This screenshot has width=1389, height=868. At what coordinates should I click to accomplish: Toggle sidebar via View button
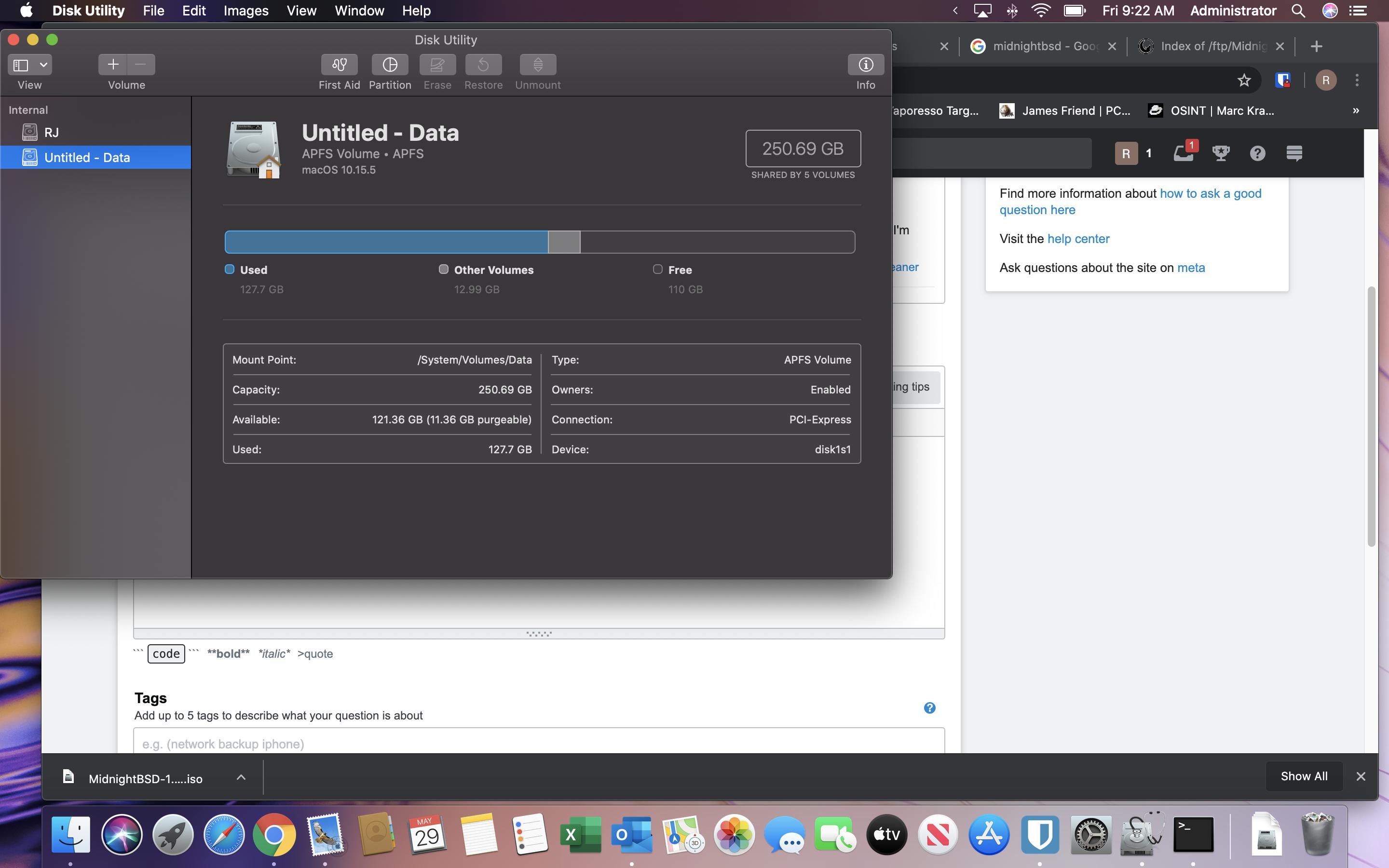pos(21,65)
